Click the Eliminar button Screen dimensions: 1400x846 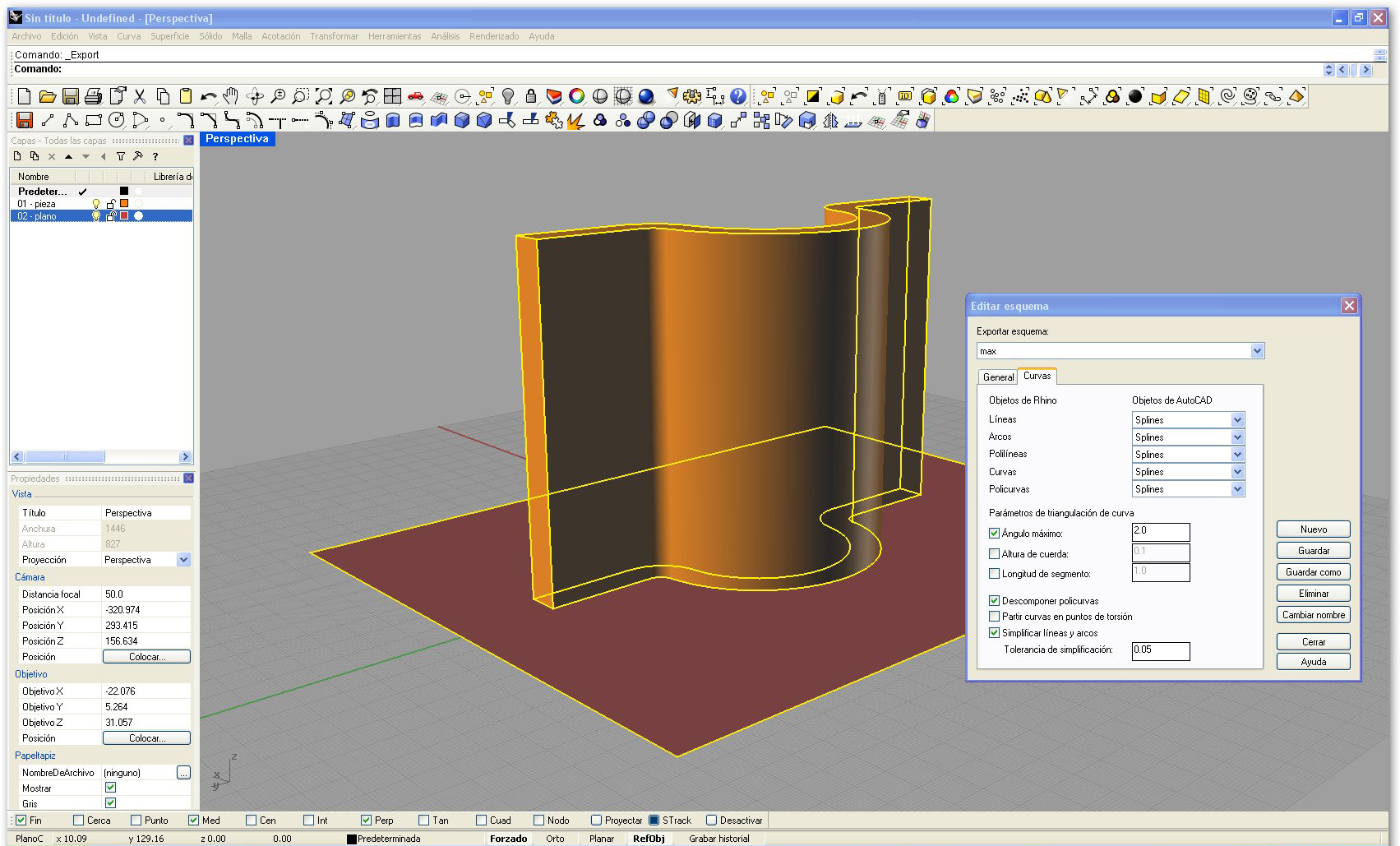pyautogui.click(x=1313, y=594)
